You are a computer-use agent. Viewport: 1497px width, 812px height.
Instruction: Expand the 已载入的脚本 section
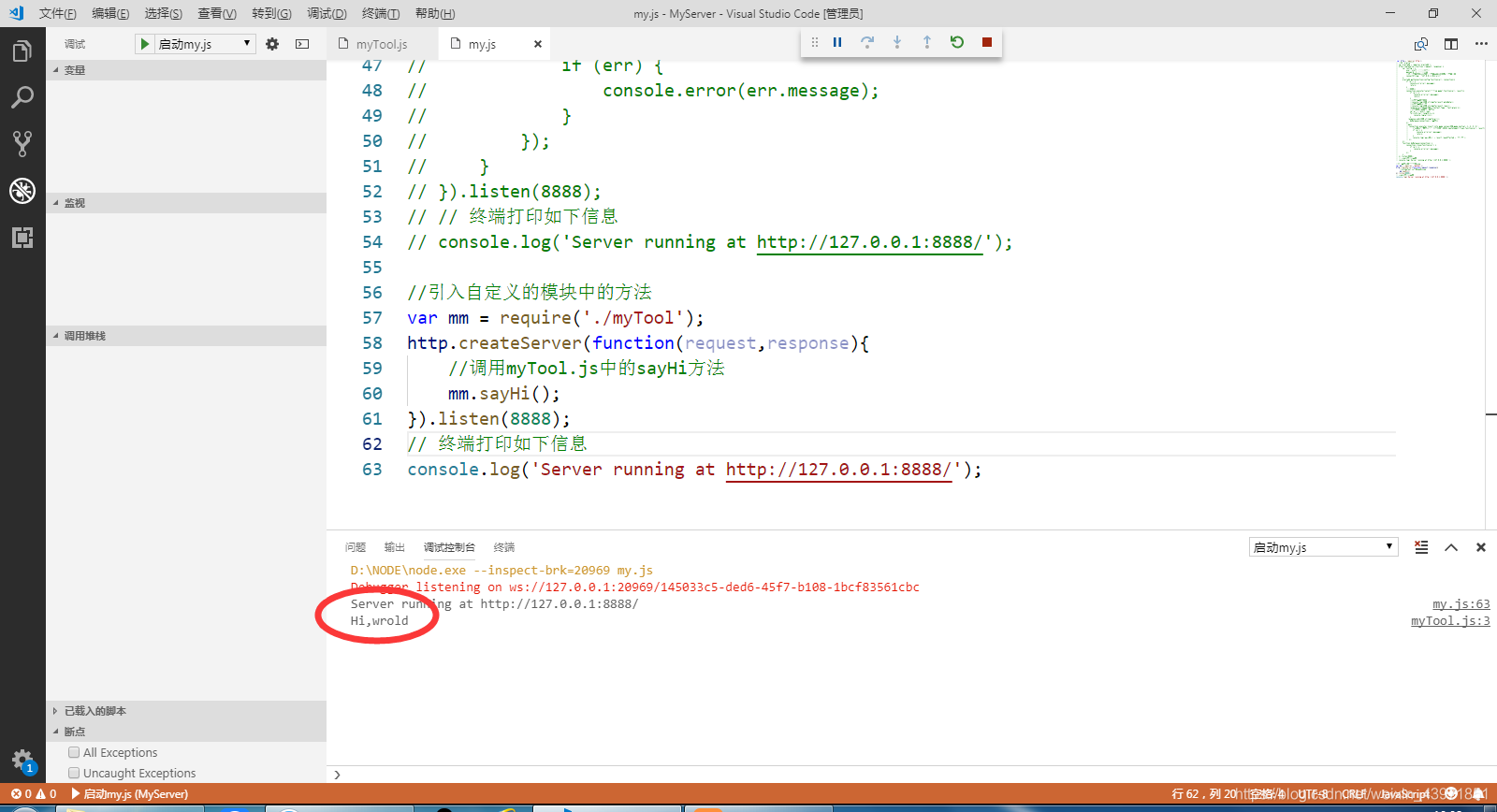(186, 711)
